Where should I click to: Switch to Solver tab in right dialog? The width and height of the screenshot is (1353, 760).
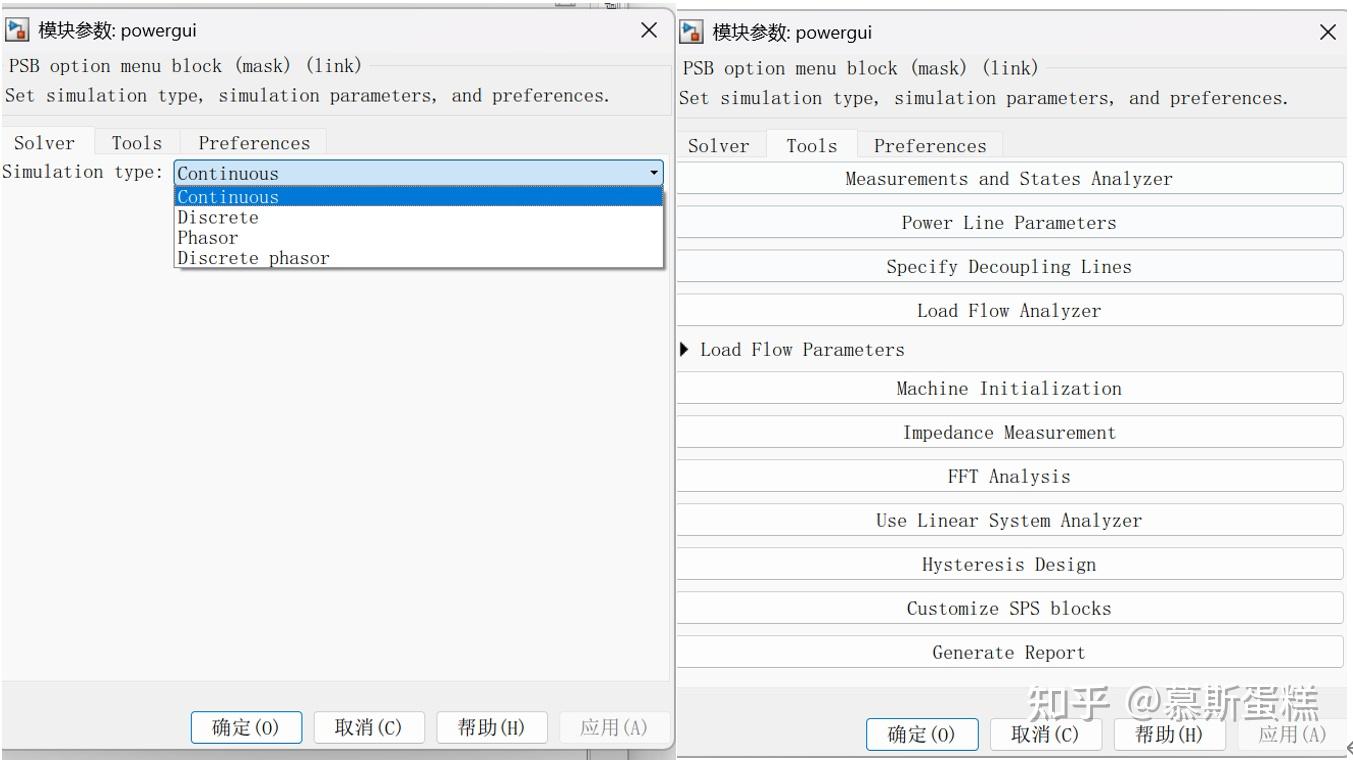coord(719,146)
